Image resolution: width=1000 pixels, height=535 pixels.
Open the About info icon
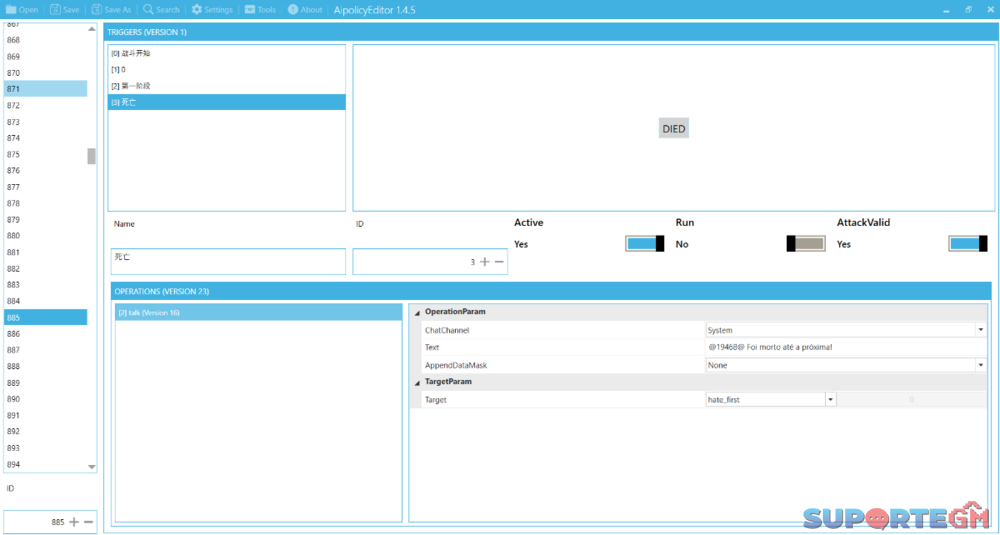coord(293,10)
